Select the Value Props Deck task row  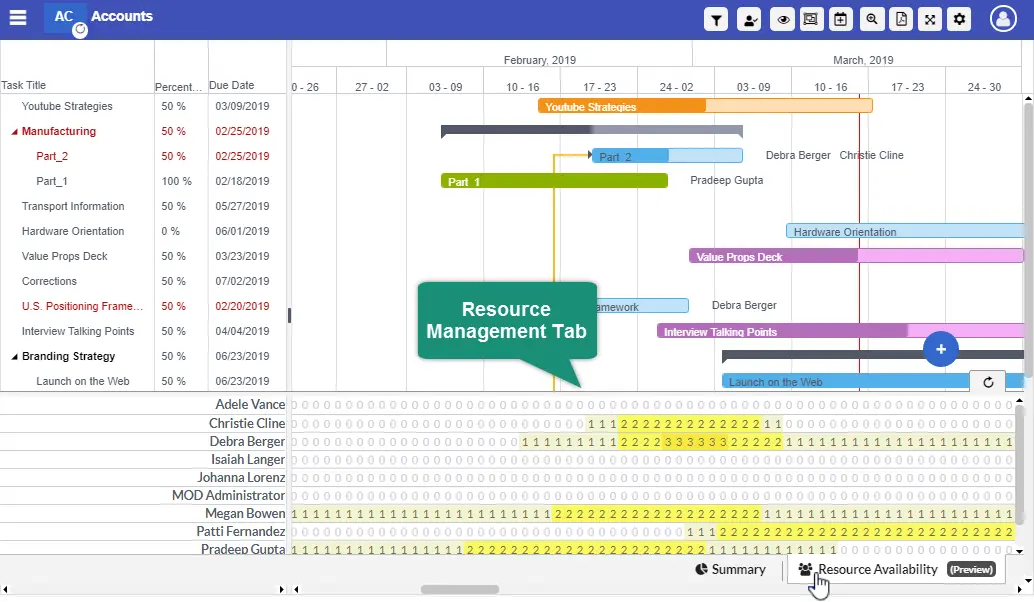65,257
